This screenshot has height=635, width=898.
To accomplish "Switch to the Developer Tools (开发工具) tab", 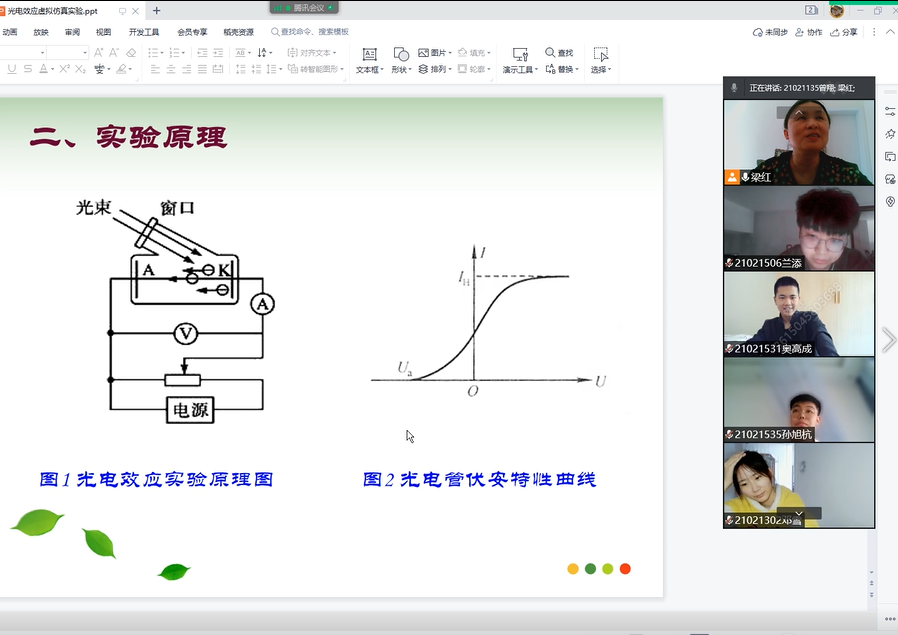I will point(144,32).
